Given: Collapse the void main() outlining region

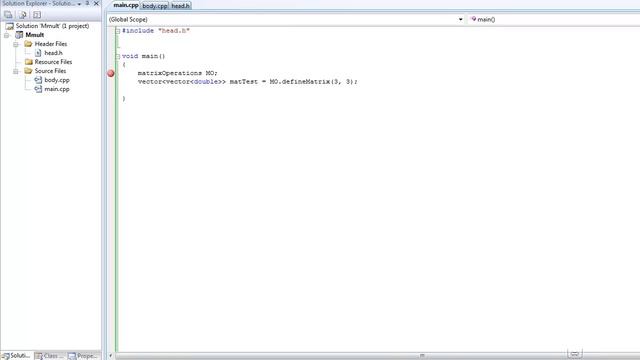Looking at the screenshot, I should 118,56.
